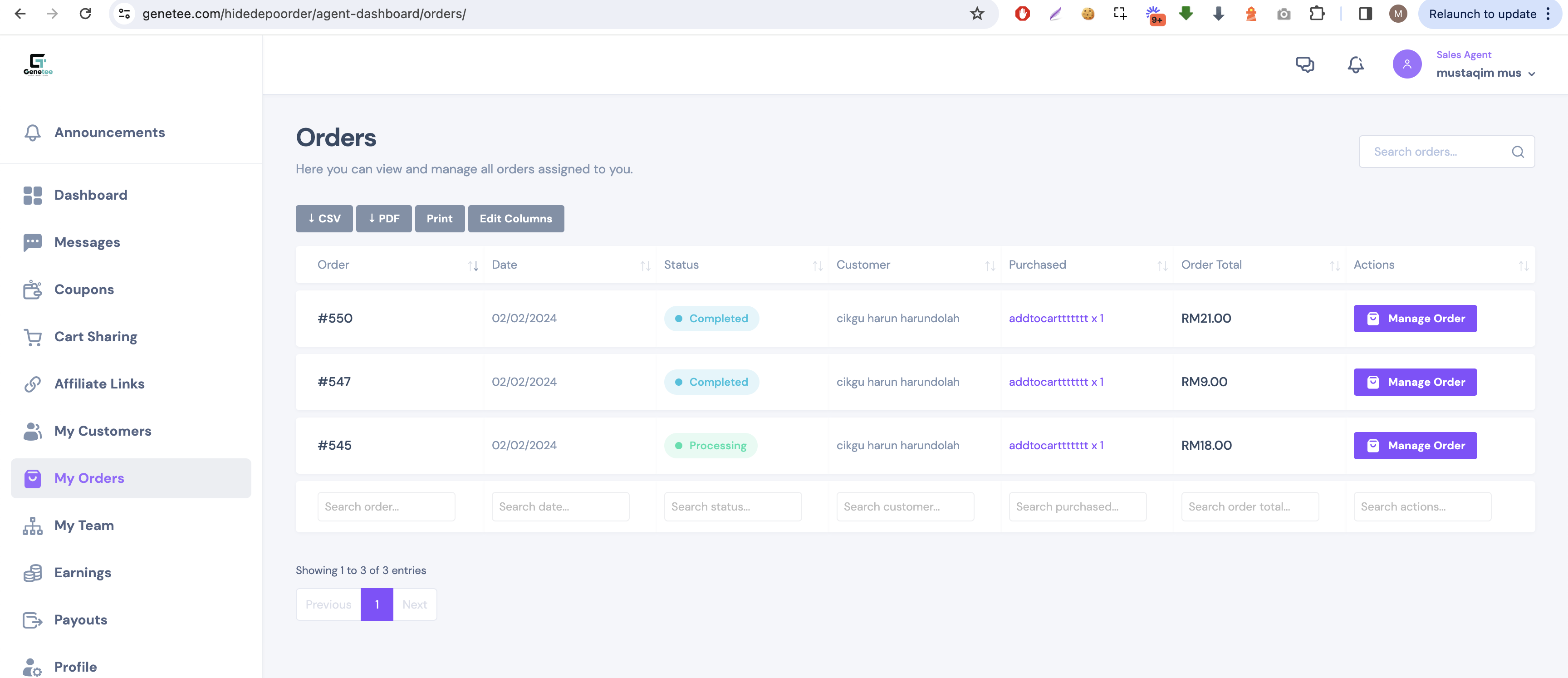The image size is (1568, 678).
Task: Download orders as PDF
Action: coord(383,218)
